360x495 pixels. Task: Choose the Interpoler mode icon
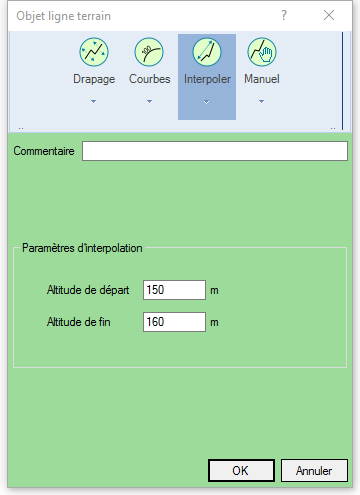(207, 52)
